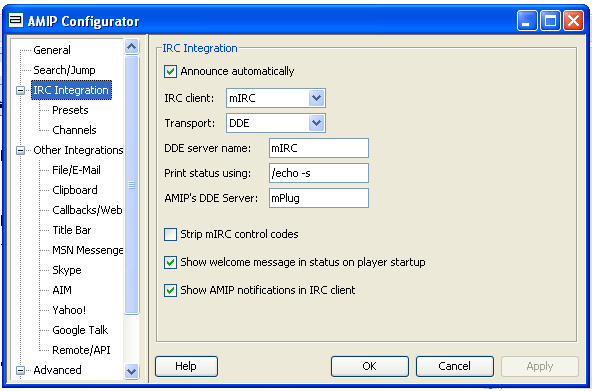
Task: Open the Channels settings page
Action: tap(74, 130)
